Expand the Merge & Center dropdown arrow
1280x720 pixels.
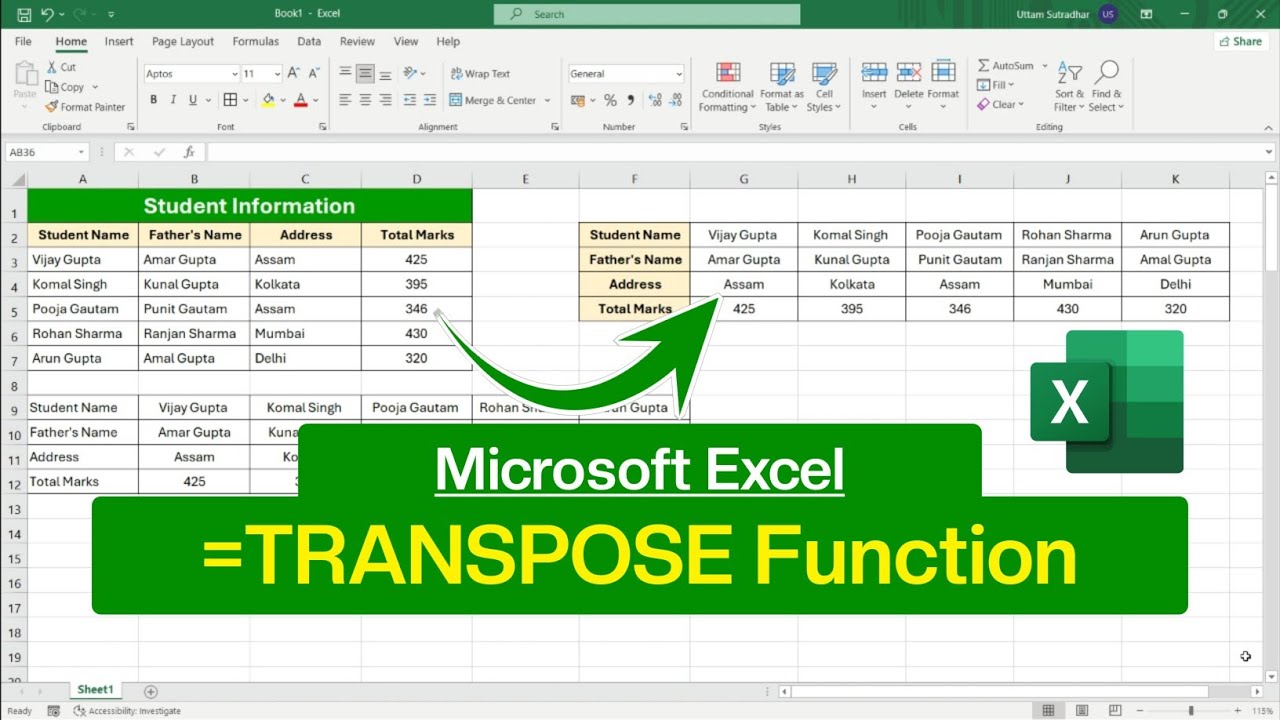[547, 100]
